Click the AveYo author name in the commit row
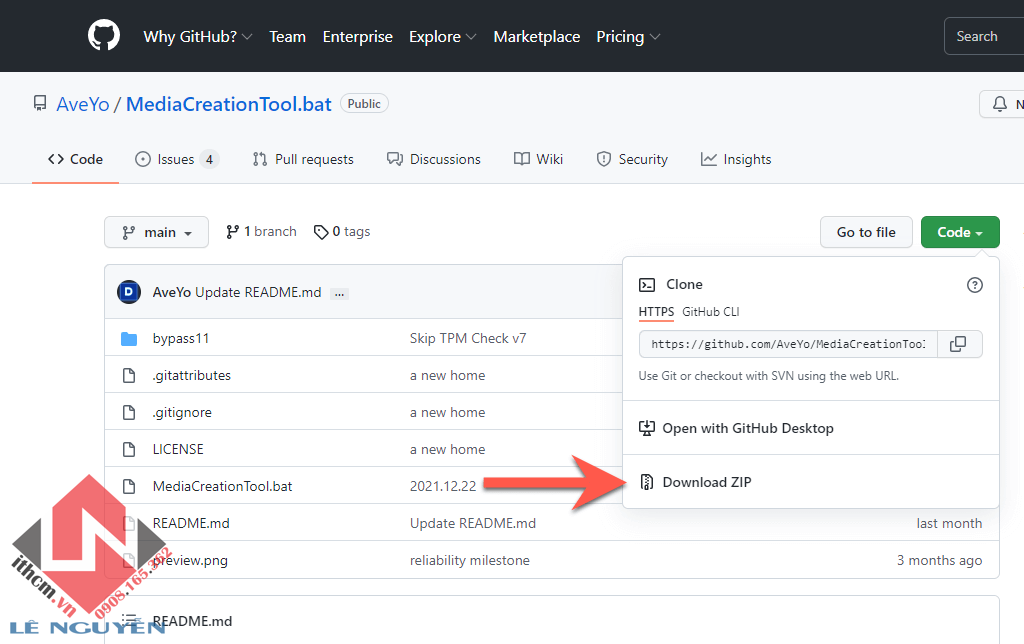Image resolution: width=1024 pixels, height=644 pixels. coord(172,292)
